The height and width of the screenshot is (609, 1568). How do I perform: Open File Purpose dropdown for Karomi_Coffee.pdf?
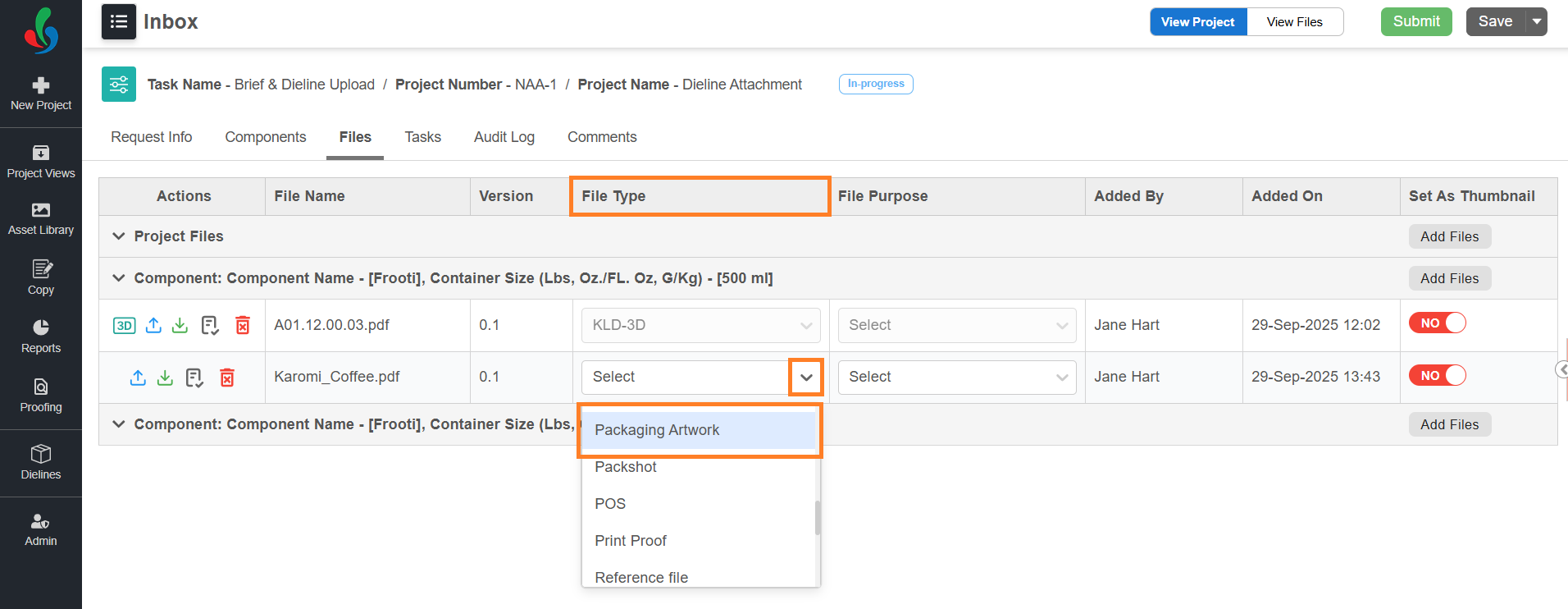pyautogui.click(x=956, y=378)
